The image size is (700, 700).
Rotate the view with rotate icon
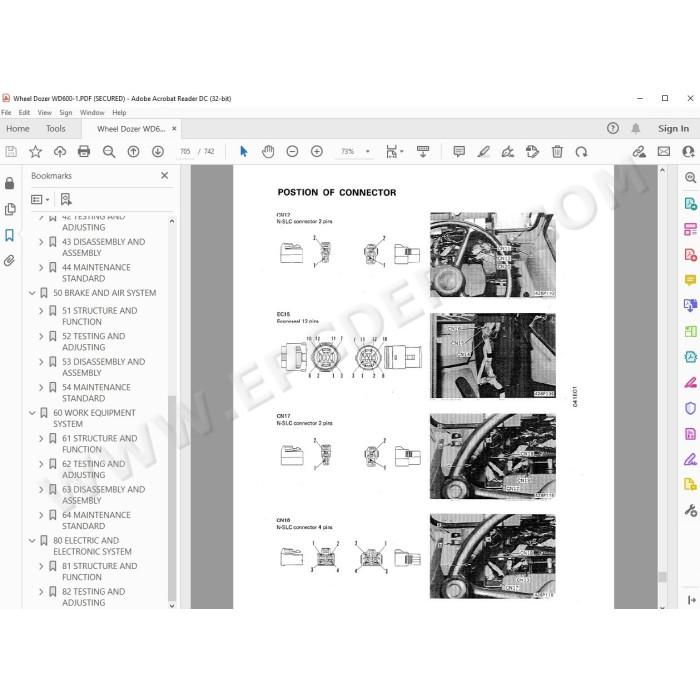pos(581,152)
